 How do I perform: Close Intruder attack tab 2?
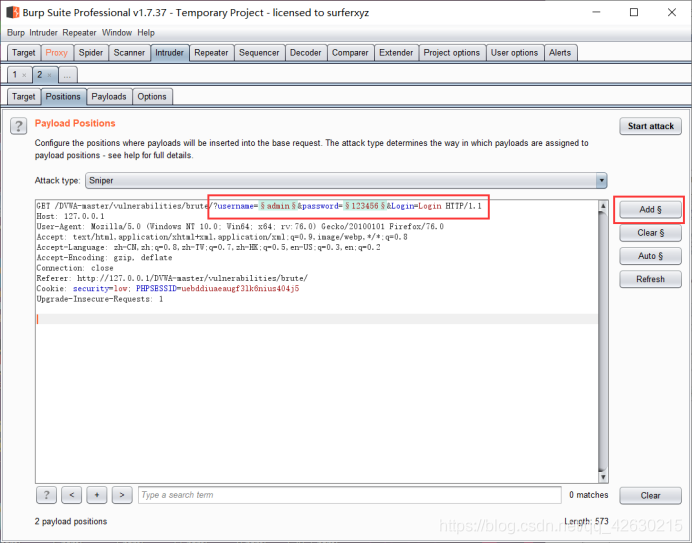[49, 75]
